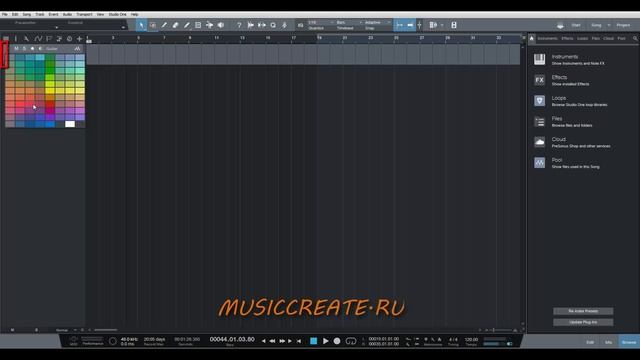The width and height of the screenshot is (640, 360).
Task: Click the Re-Index Presets button
Action: coord(583,311)
